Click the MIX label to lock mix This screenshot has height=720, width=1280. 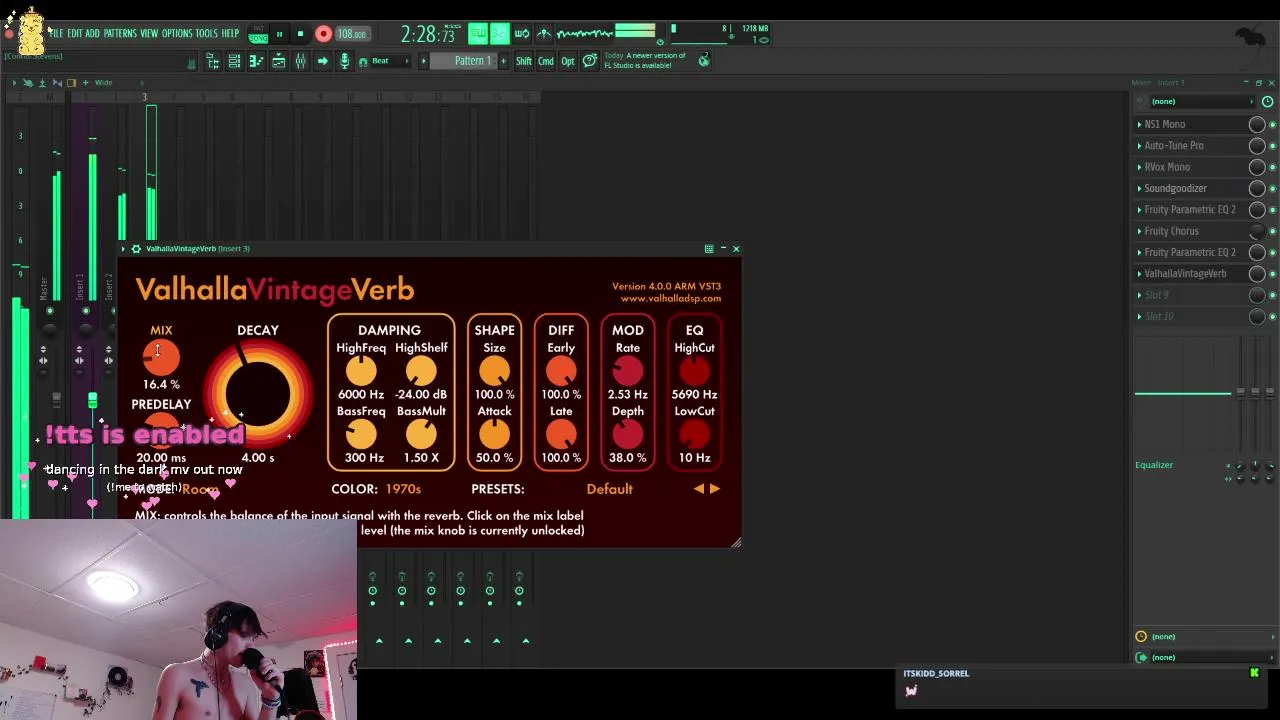161,330
